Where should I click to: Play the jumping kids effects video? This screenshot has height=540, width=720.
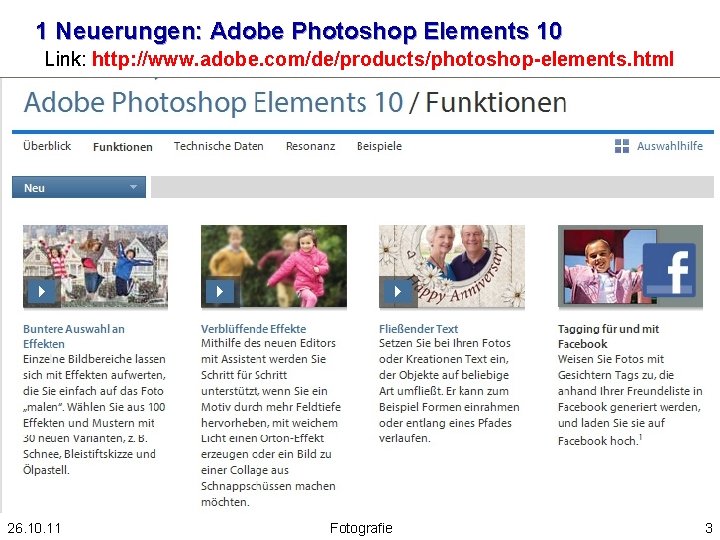(42, 291)
